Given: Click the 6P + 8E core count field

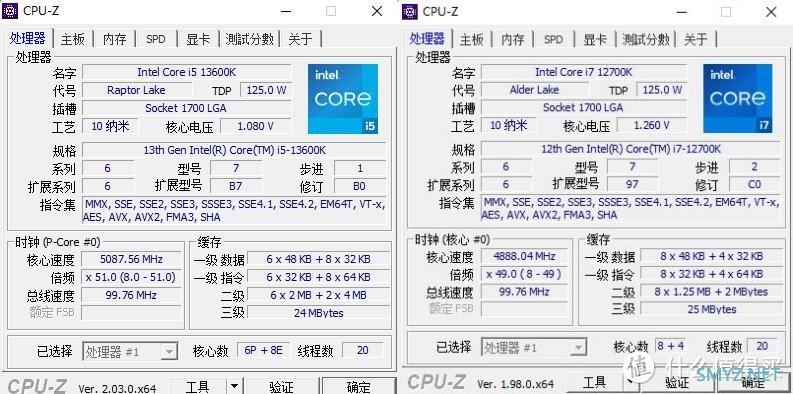Looking at the screenshot, I should coord(263,350).
